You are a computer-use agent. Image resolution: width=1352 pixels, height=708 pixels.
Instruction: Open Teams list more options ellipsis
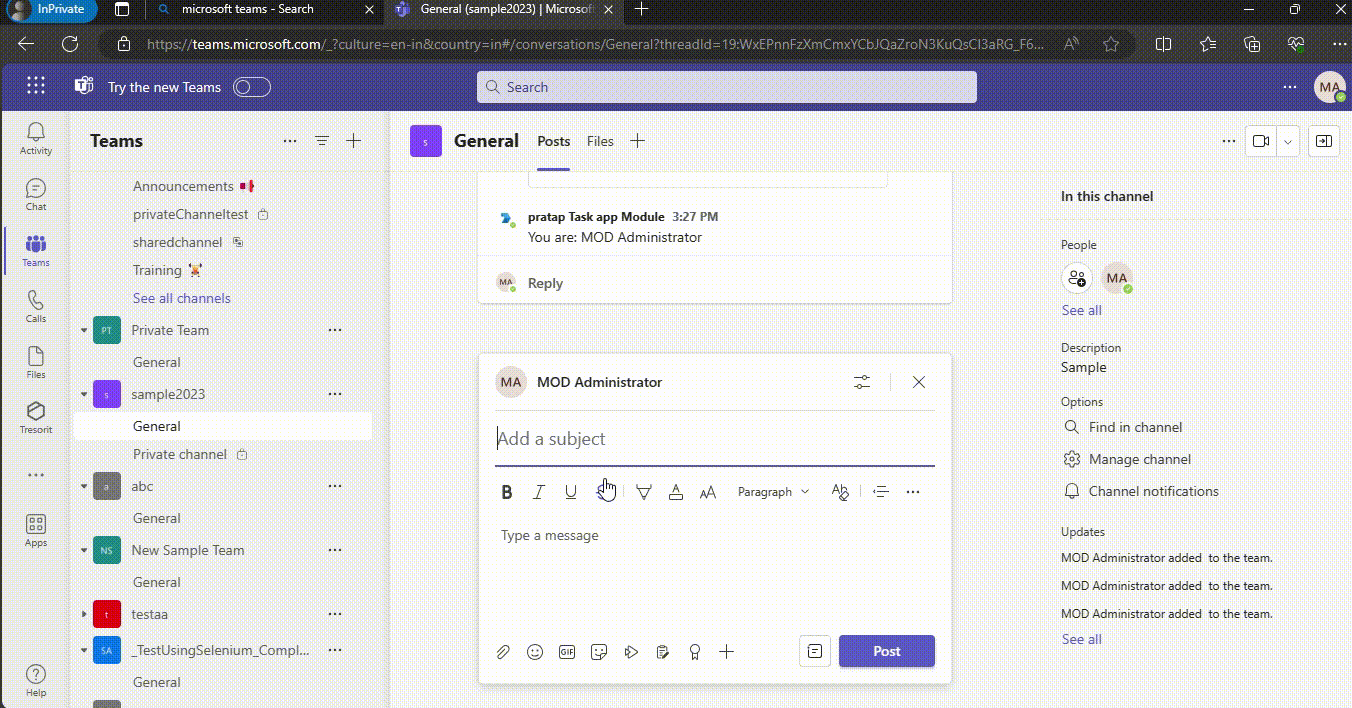[290, 141]
